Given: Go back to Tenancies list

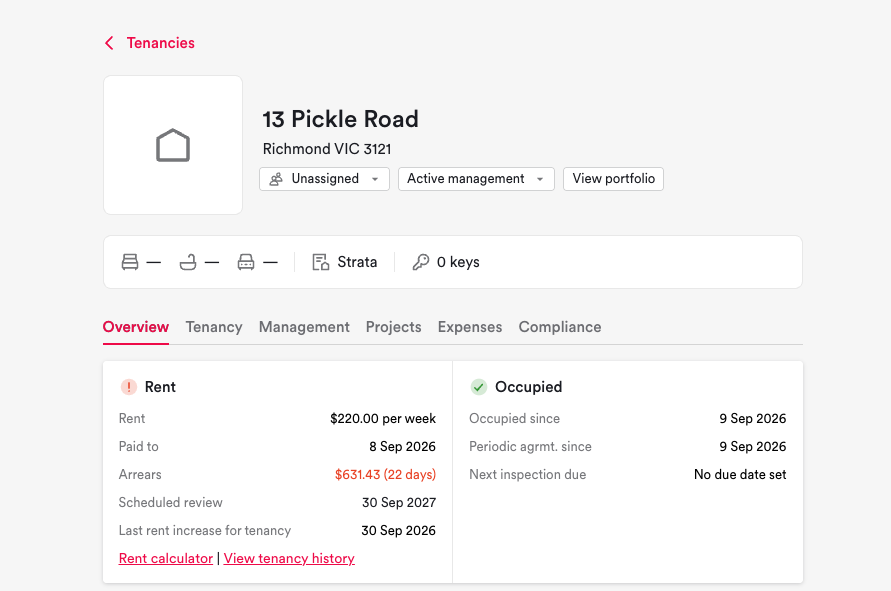Looking at the screenshot, I should click(160, 43).
